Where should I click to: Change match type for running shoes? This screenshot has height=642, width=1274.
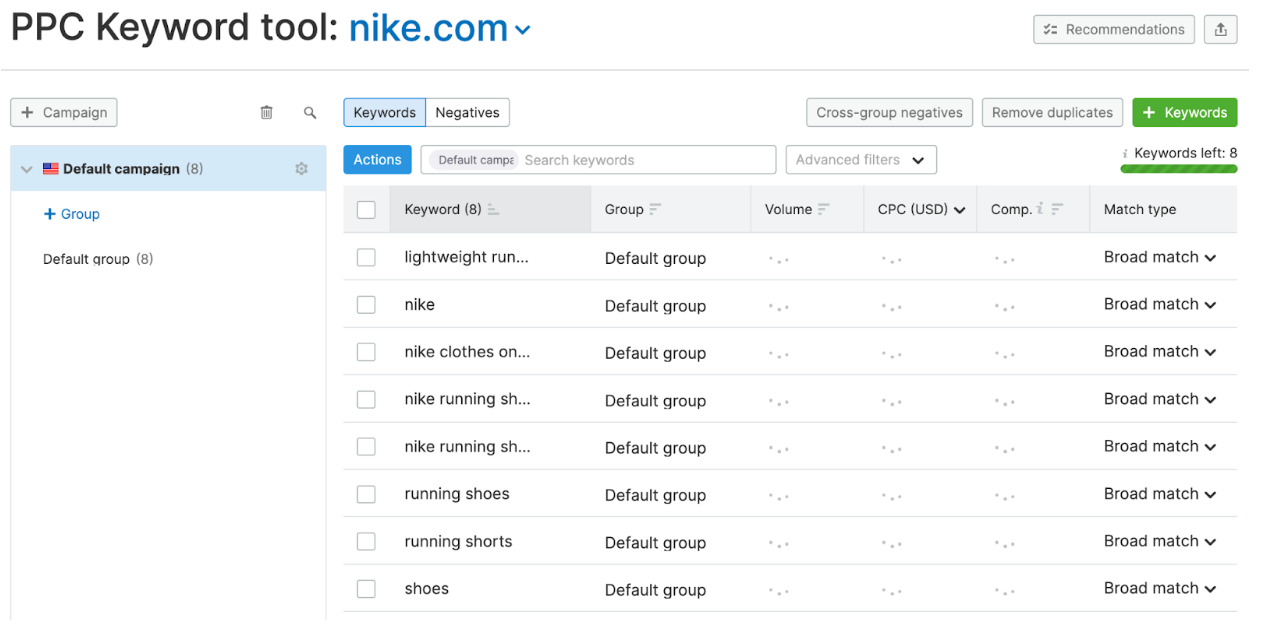tap(1160, 493)
